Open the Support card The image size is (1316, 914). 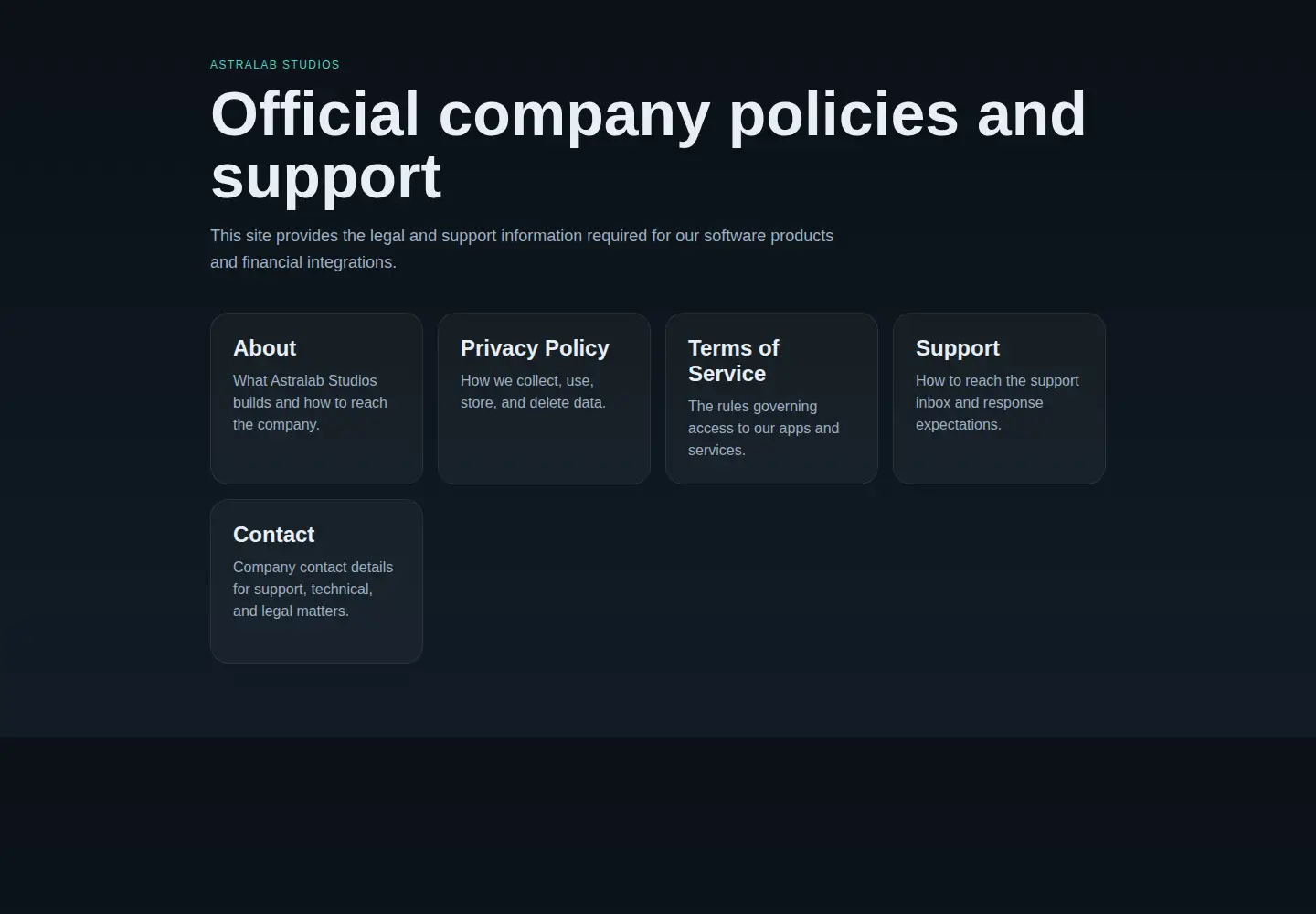(999, 399)
